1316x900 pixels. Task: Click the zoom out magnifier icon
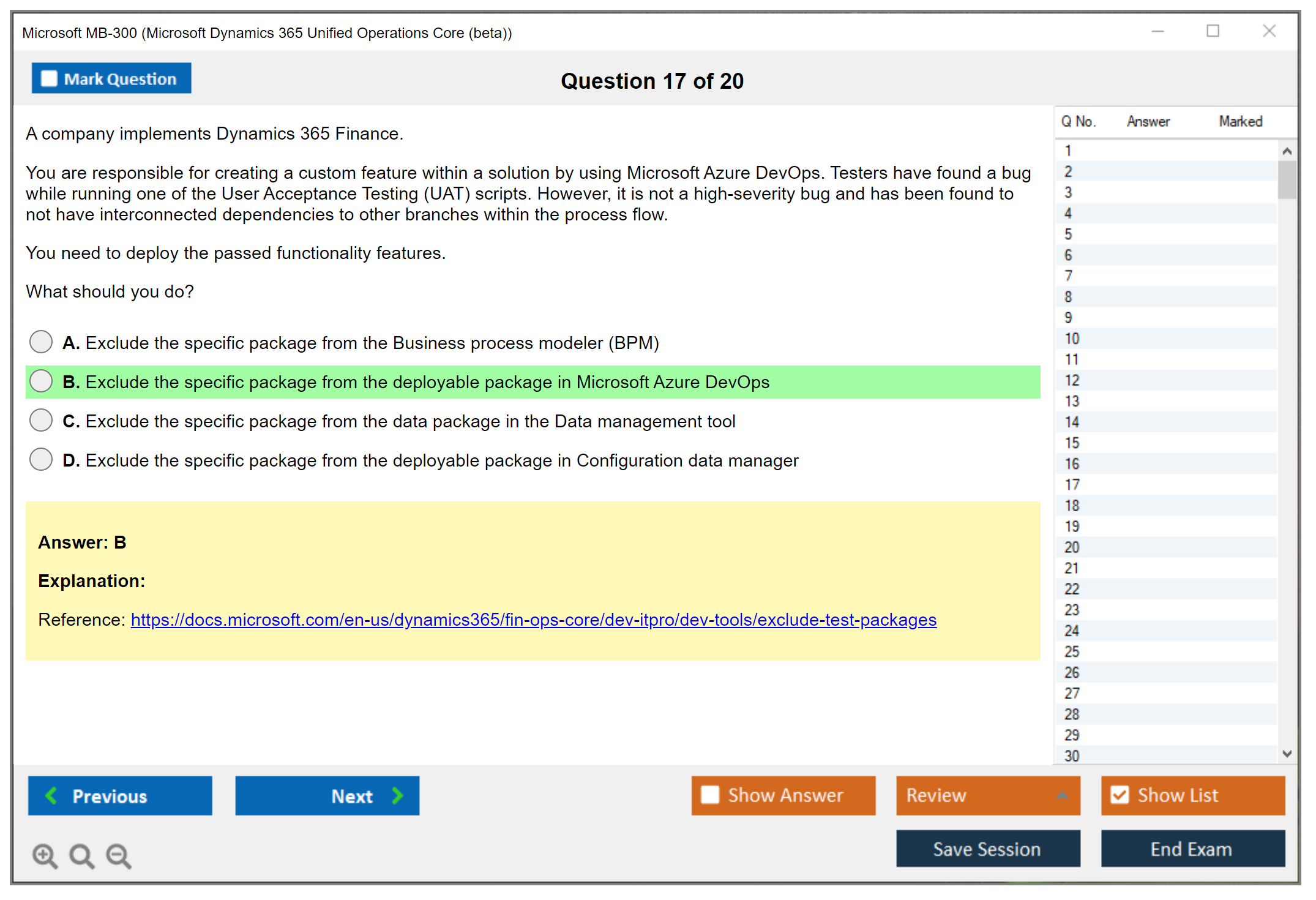(x=118, y=855)
